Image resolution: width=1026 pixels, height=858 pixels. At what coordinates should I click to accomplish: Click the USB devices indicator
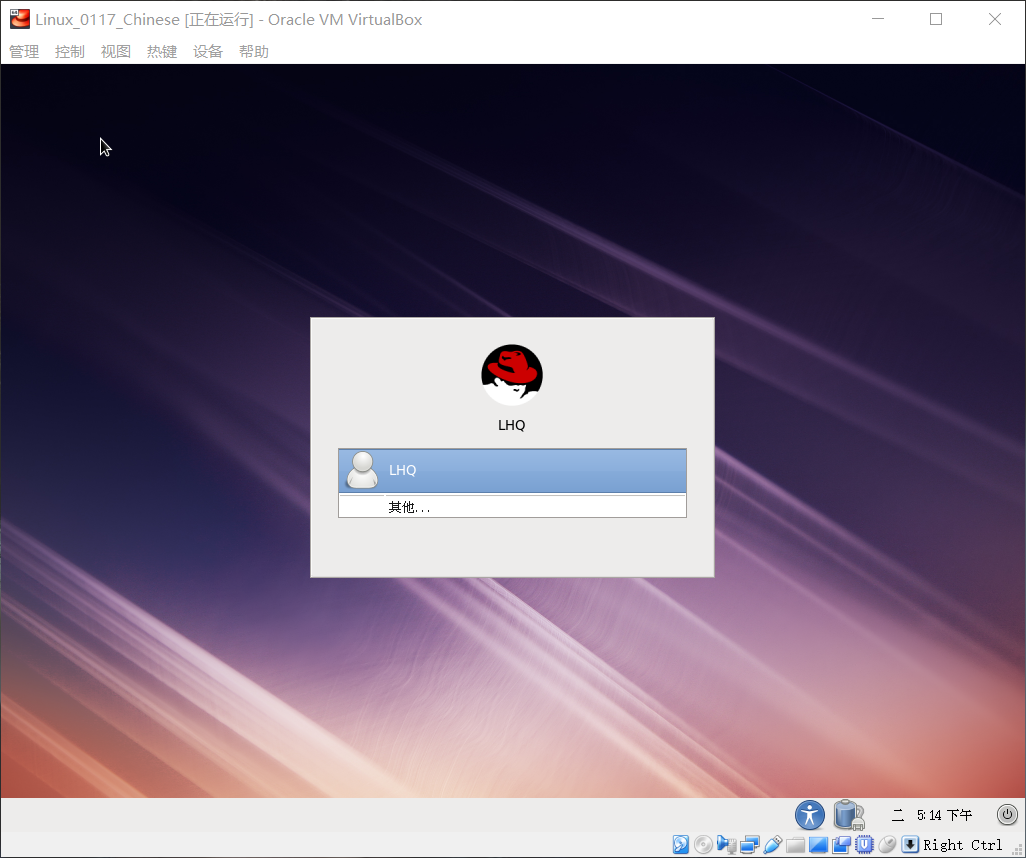point(773,845)
